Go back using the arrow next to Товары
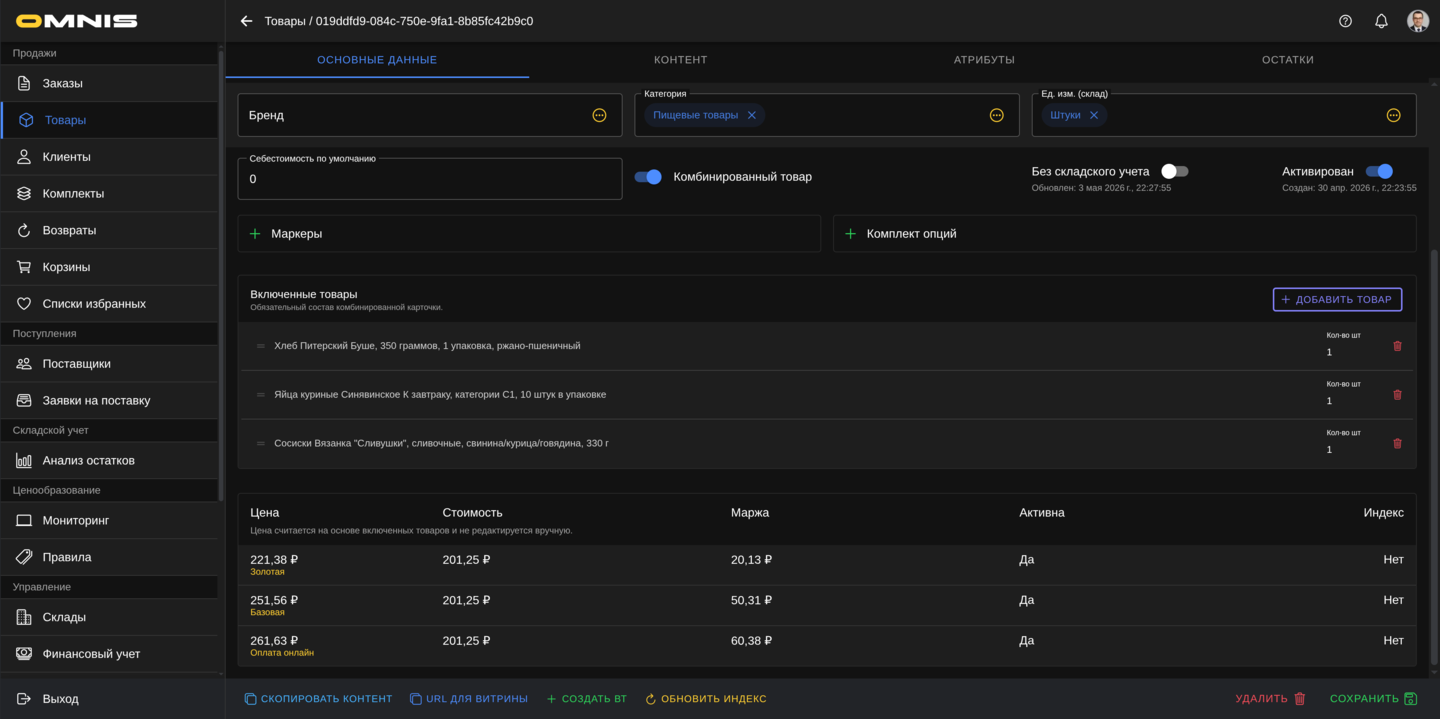 click(247, 21)
